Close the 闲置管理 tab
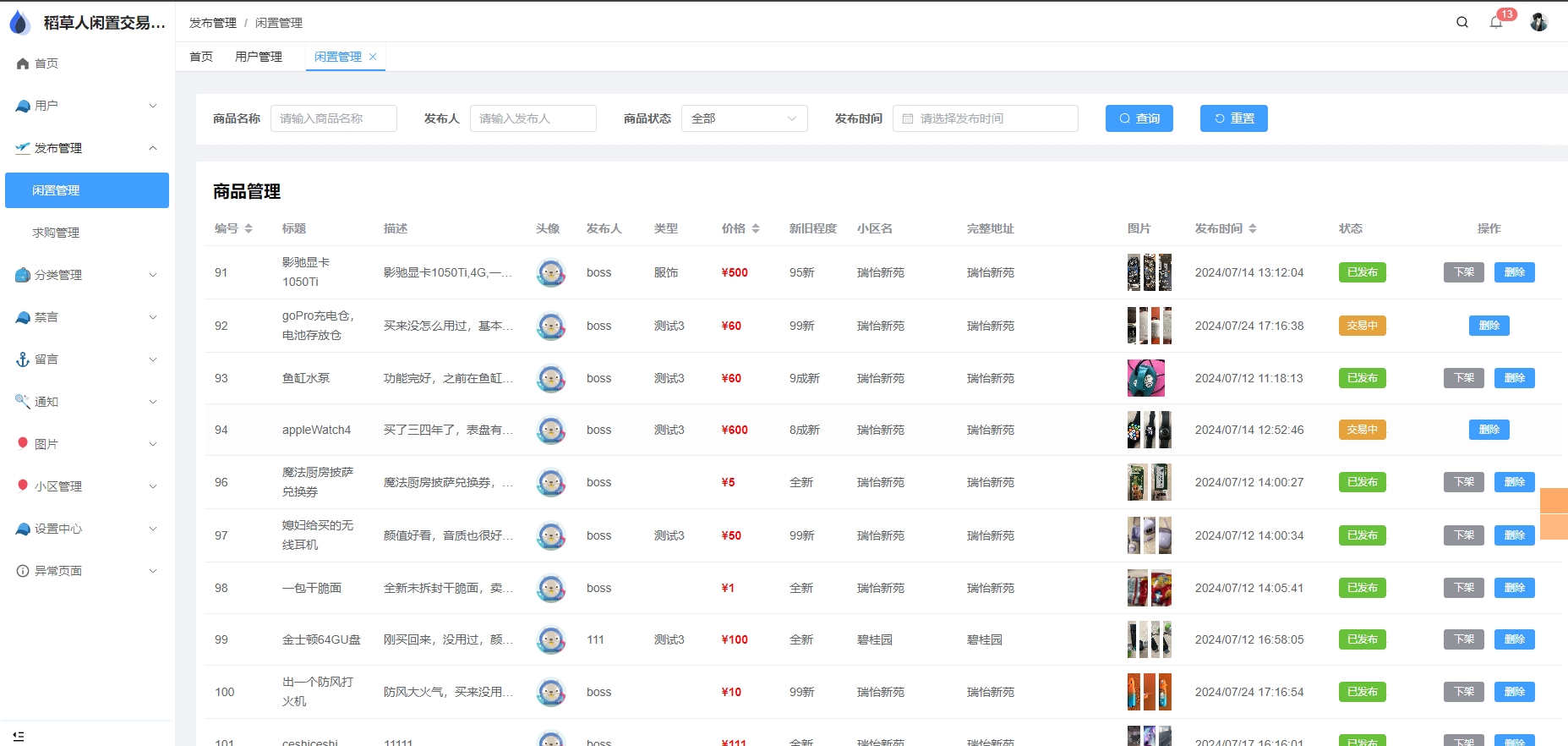The height and width of the screenshot is (746, 1568). (373, 57)
